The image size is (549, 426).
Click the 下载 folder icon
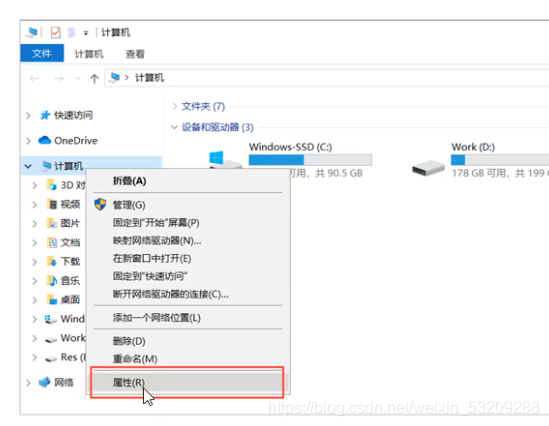[x=52, y=261]
